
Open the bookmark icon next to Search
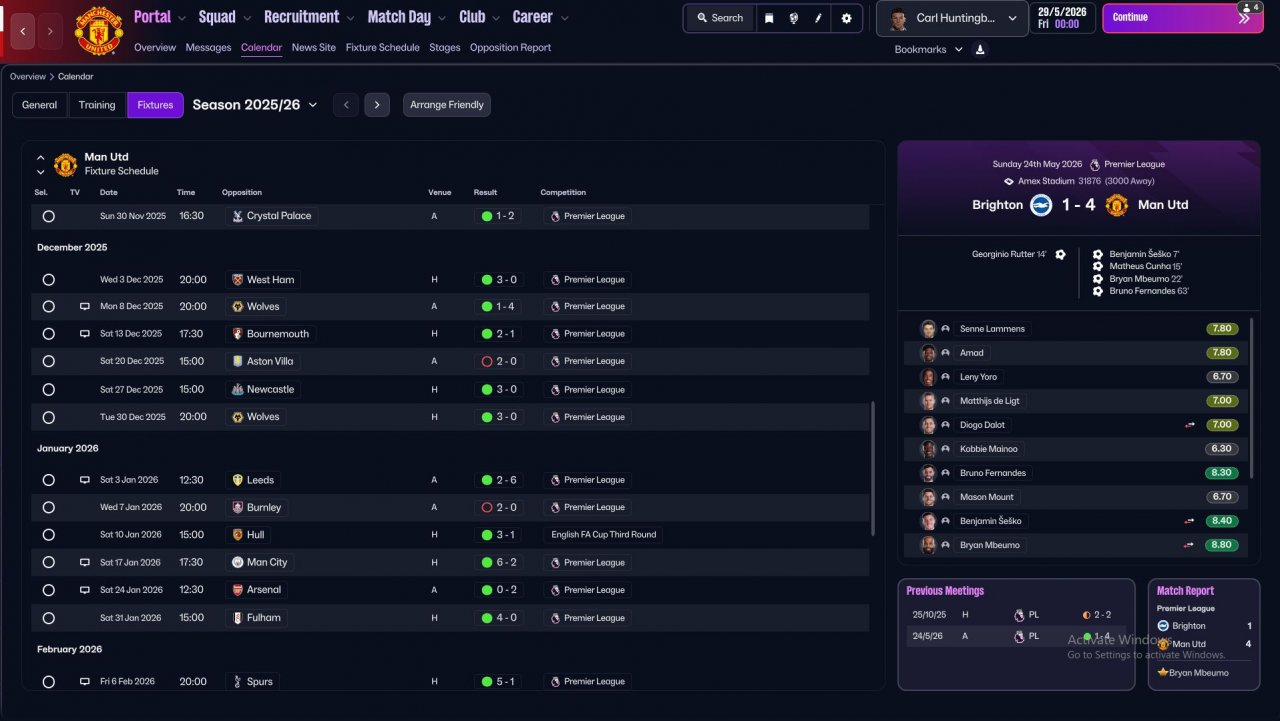(x=769, y=18)
